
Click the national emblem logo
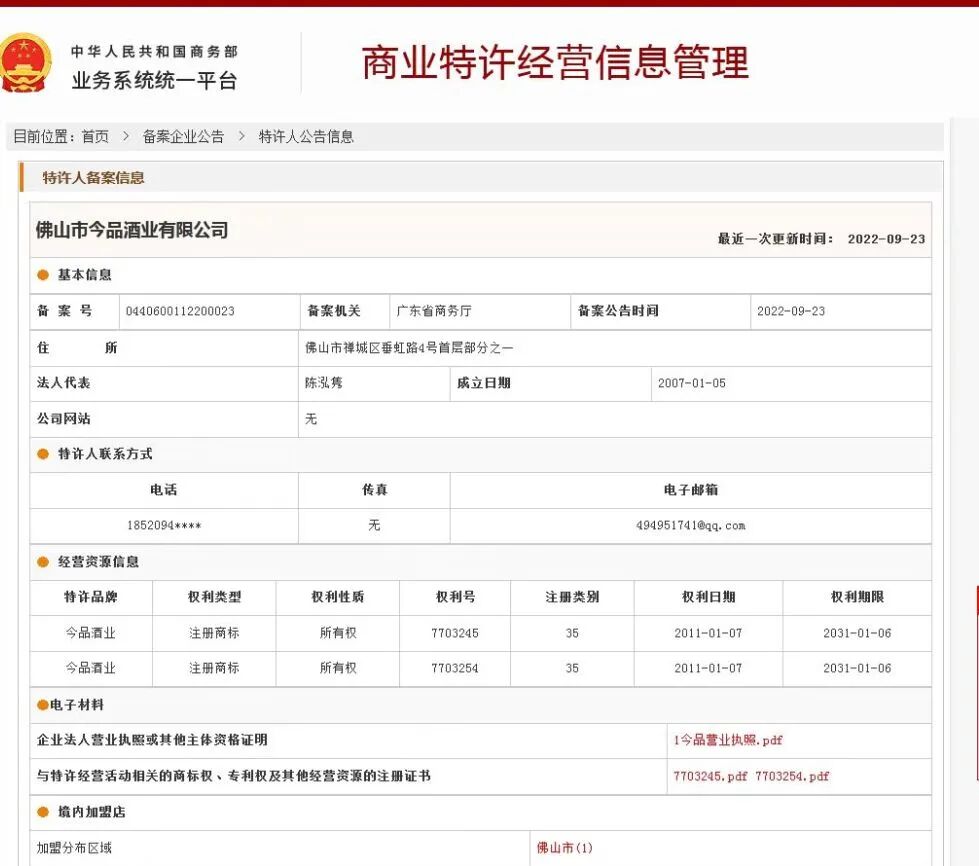tap(24, 63)
